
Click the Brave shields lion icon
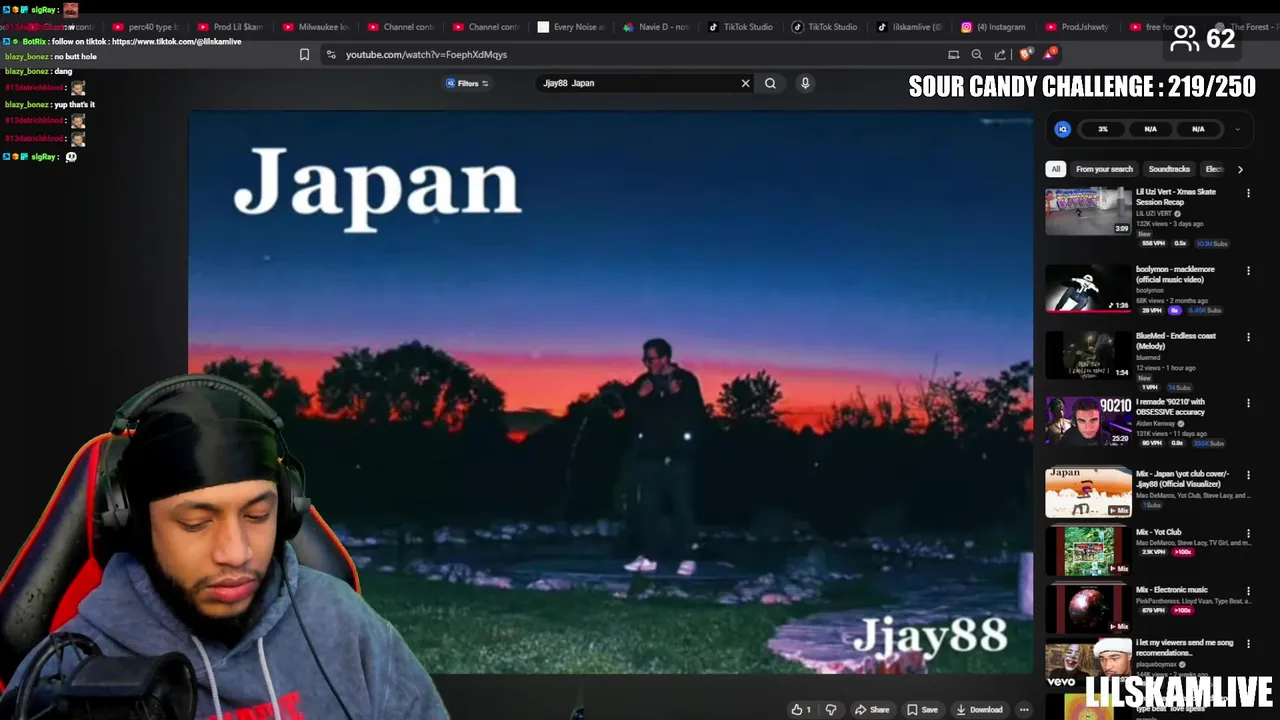[x=1025, y=54]
